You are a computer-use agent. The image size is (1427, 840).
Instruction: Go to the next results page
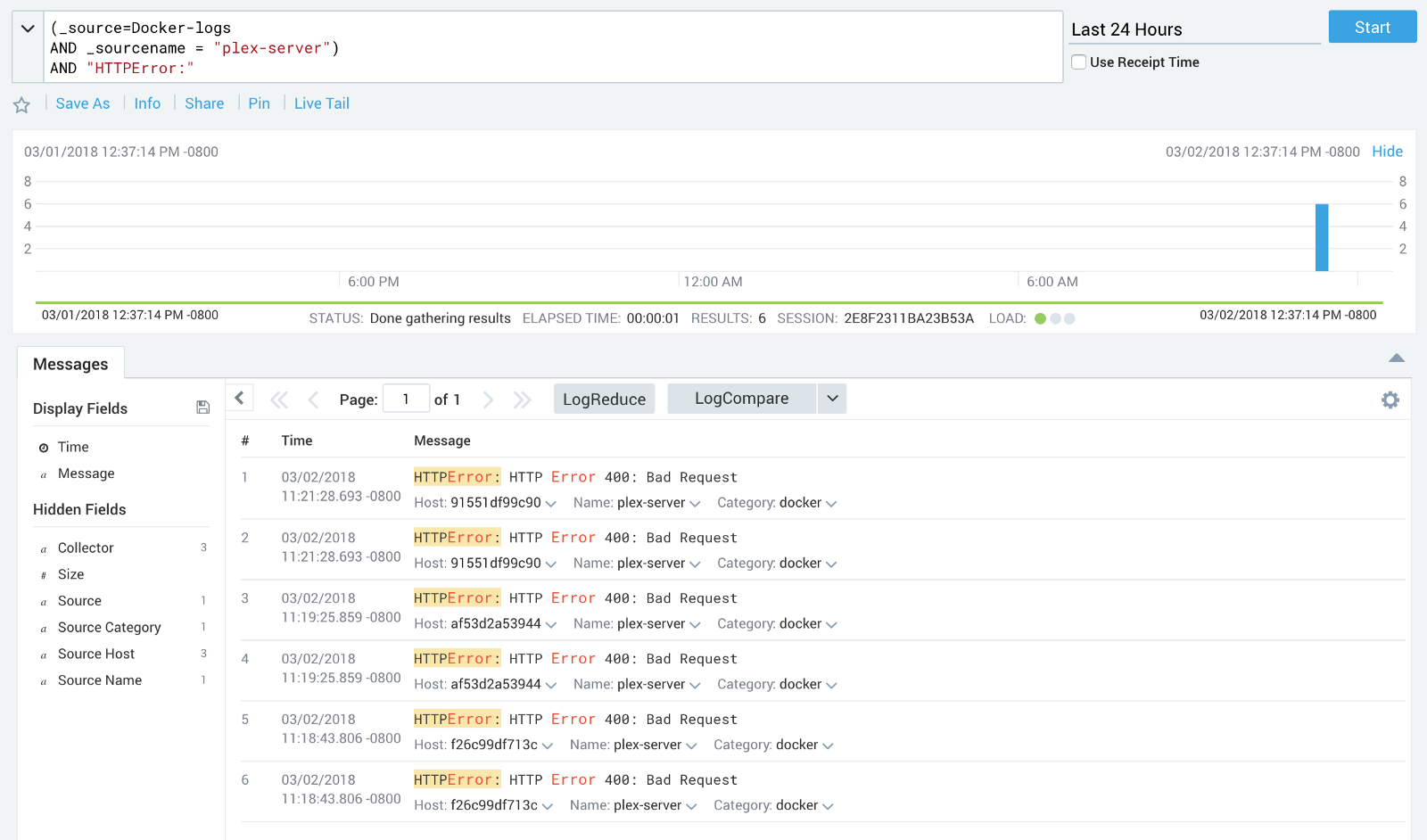[x=488, y=399]
